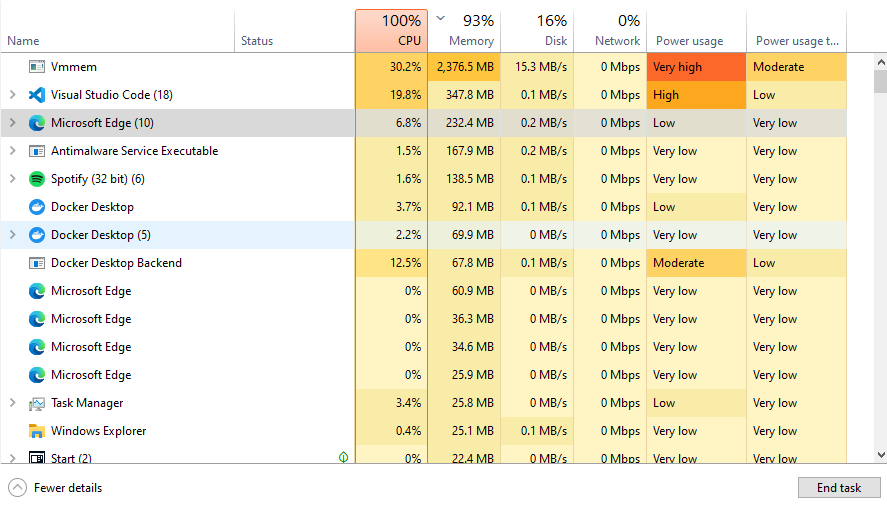Sort by the Memory column header
Screen dimensions: 887x510
(x=464, y=32)
